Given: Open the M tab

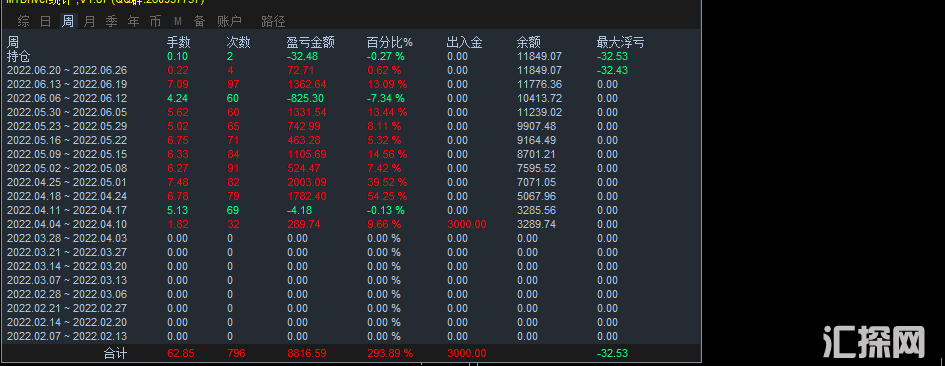Looking at the screenshot, I should point(178,22).
